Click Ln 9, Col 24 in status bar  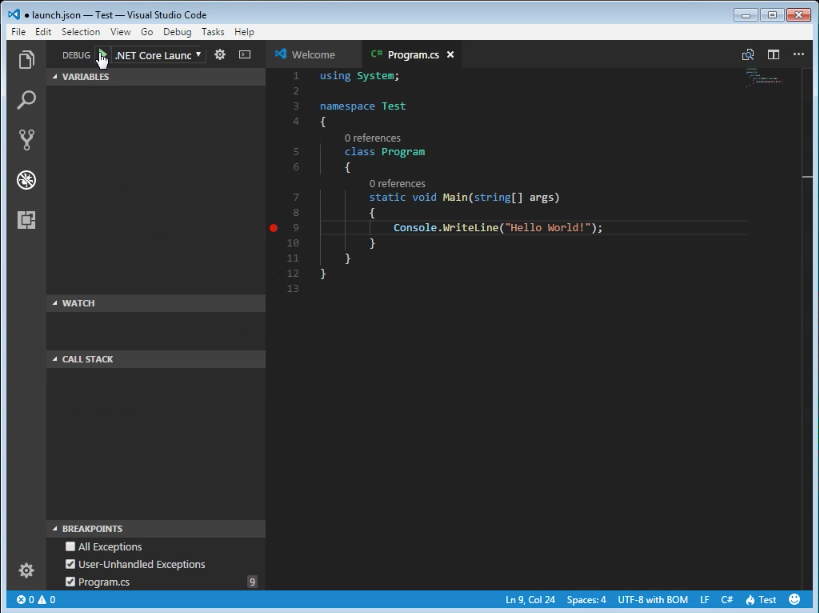coord(530,599)
